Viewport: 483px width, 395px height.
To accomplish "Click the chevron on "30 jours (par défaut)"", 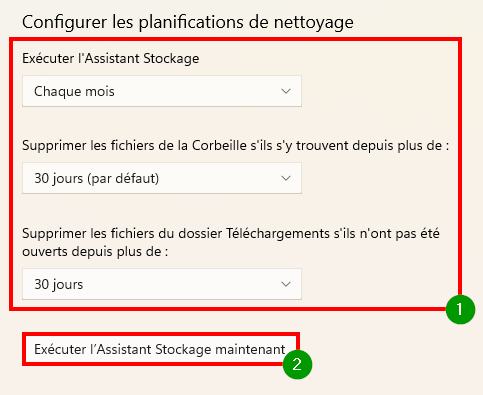I will pos(286,178).
